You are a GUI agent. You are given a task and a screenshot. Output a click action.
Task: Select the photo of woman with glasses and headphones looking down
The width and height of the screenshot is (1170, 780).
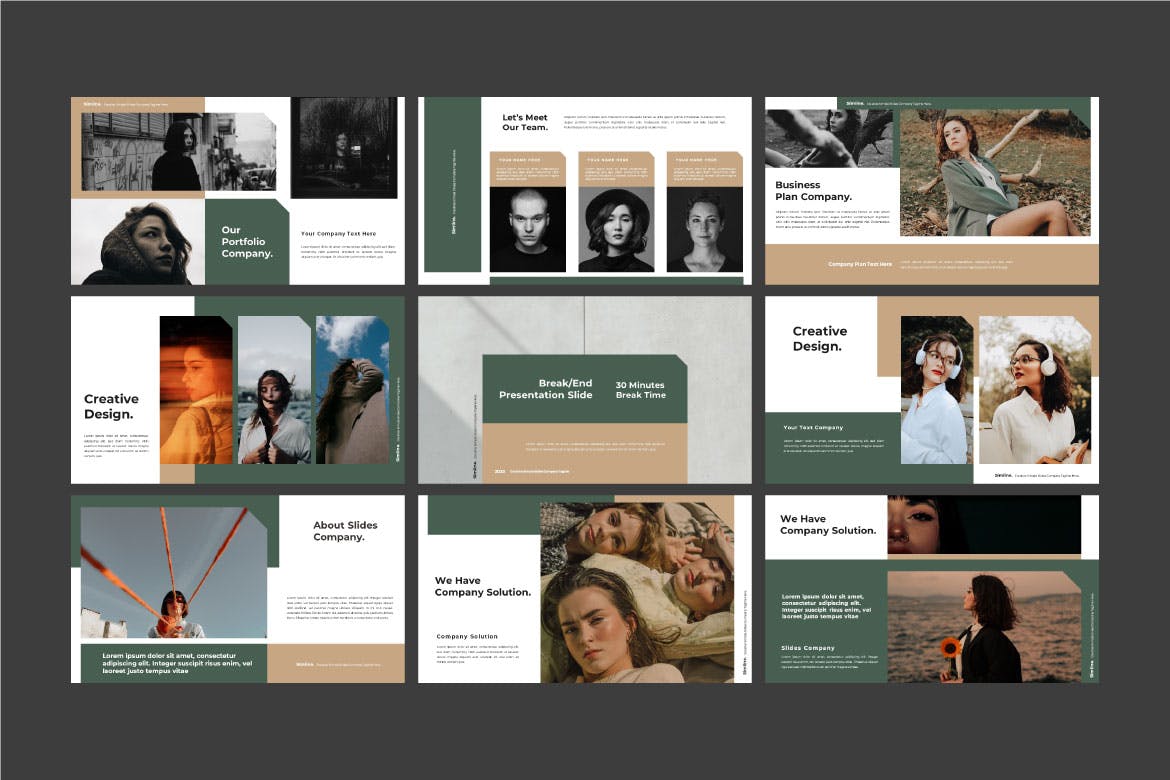click(936, 390)
